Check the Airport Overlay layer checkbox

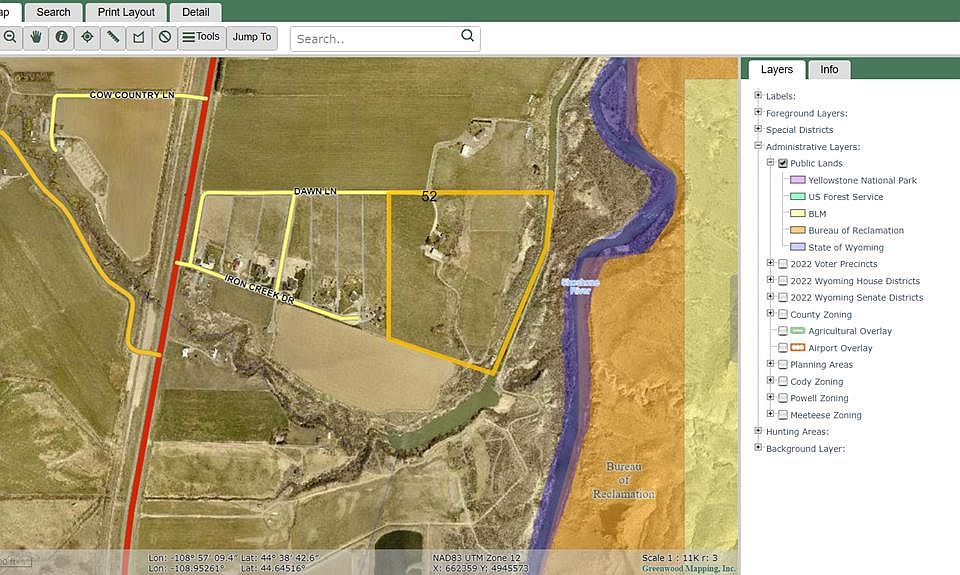(x=783, y=348)
